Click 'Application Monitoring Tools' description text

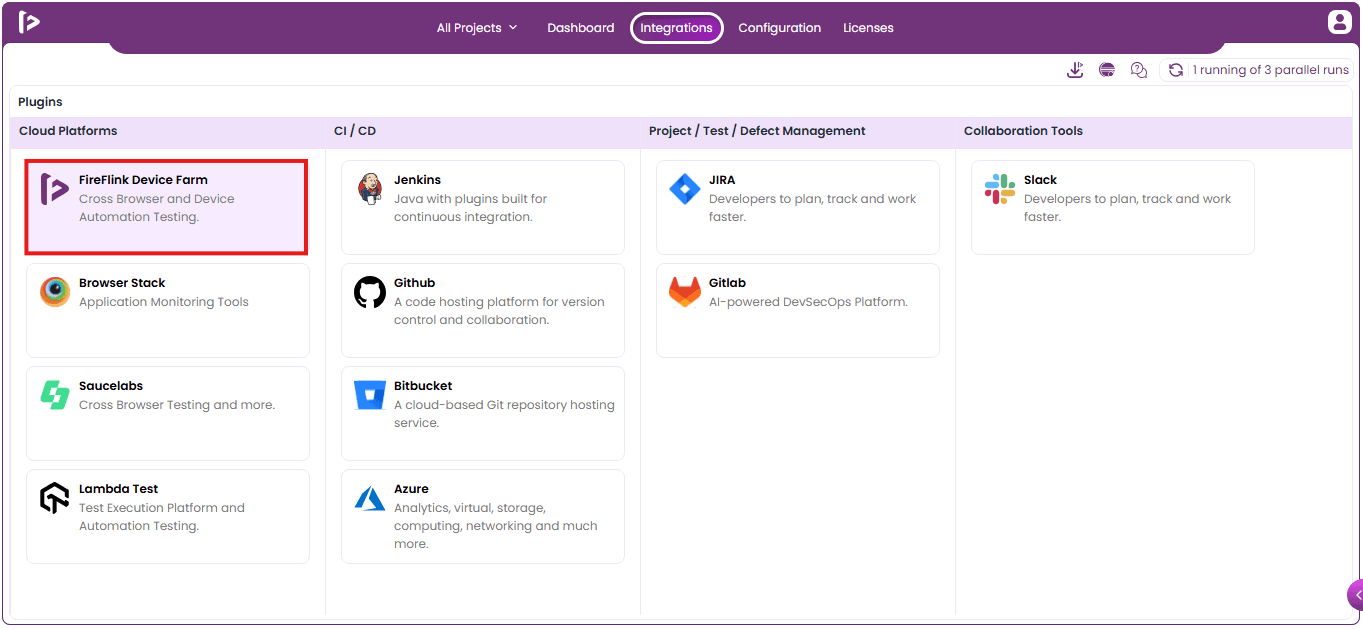pos(164,302)
